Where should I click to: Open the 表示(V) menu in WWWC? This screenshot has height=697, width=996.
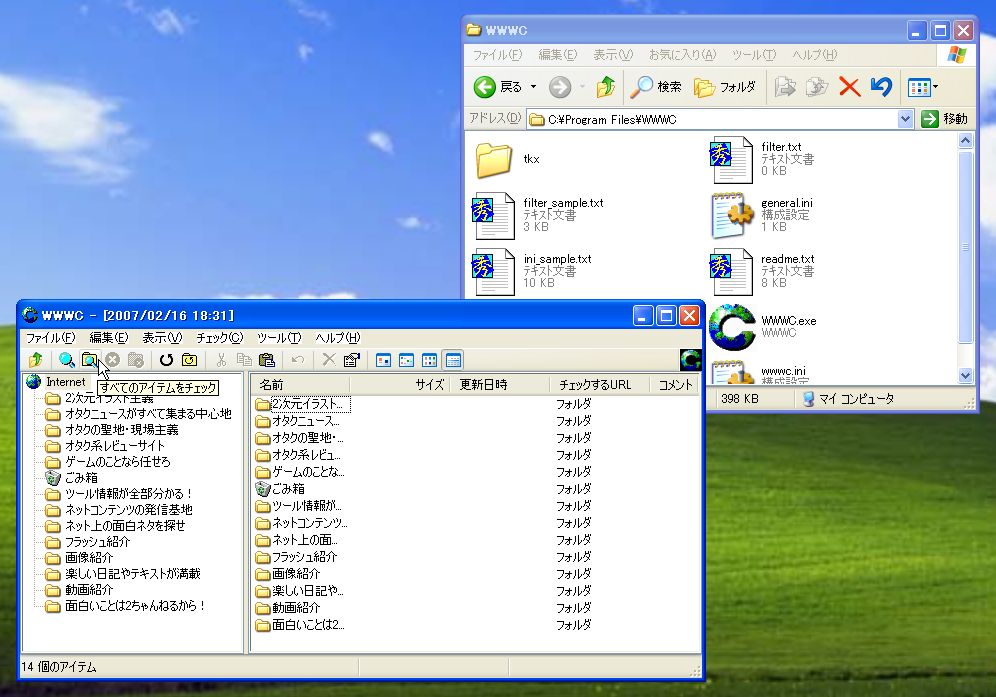click(x=162, y=337)
